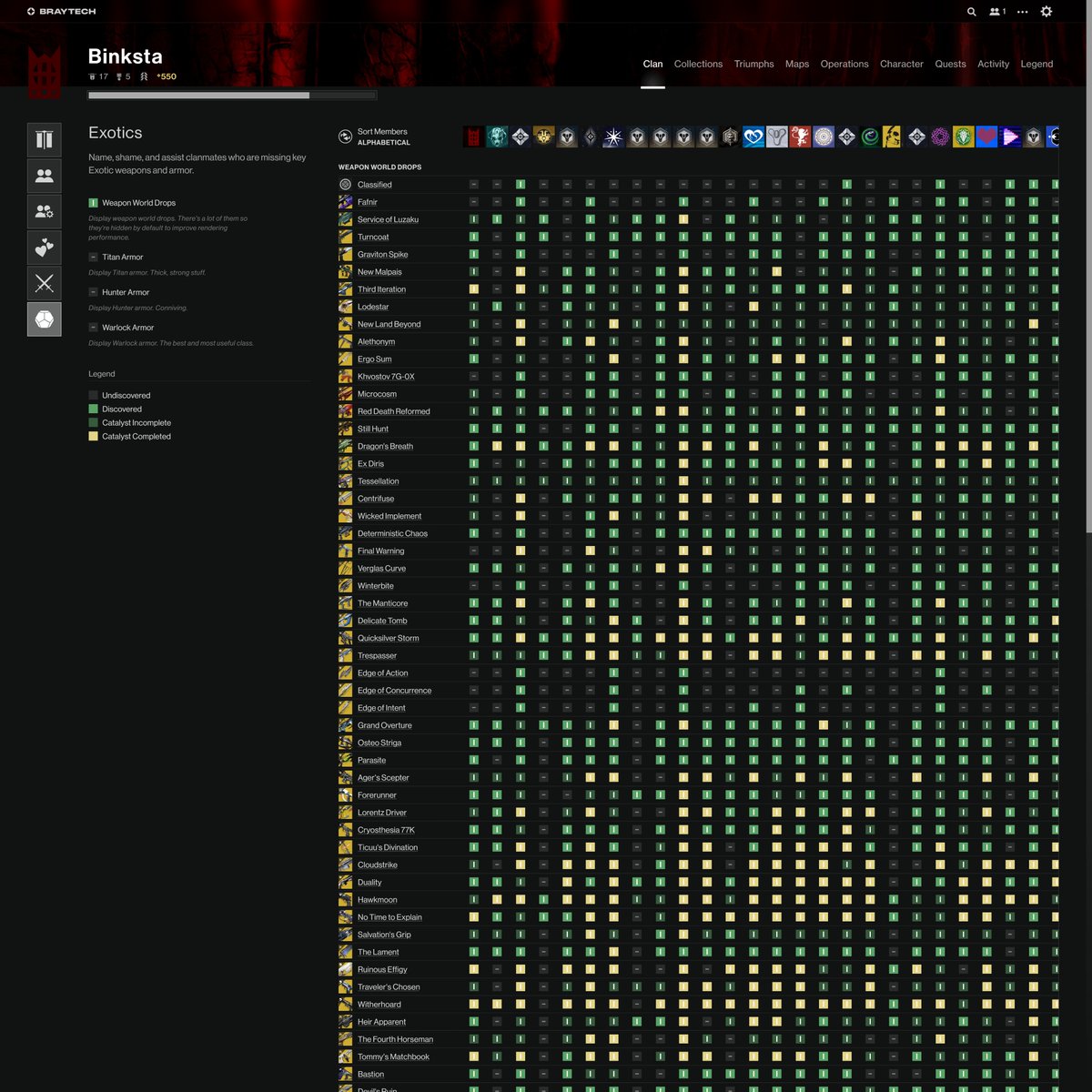Open the three-dot more menu
This screenshot has height=1092, width=1092.
(x=1023, y=12)
